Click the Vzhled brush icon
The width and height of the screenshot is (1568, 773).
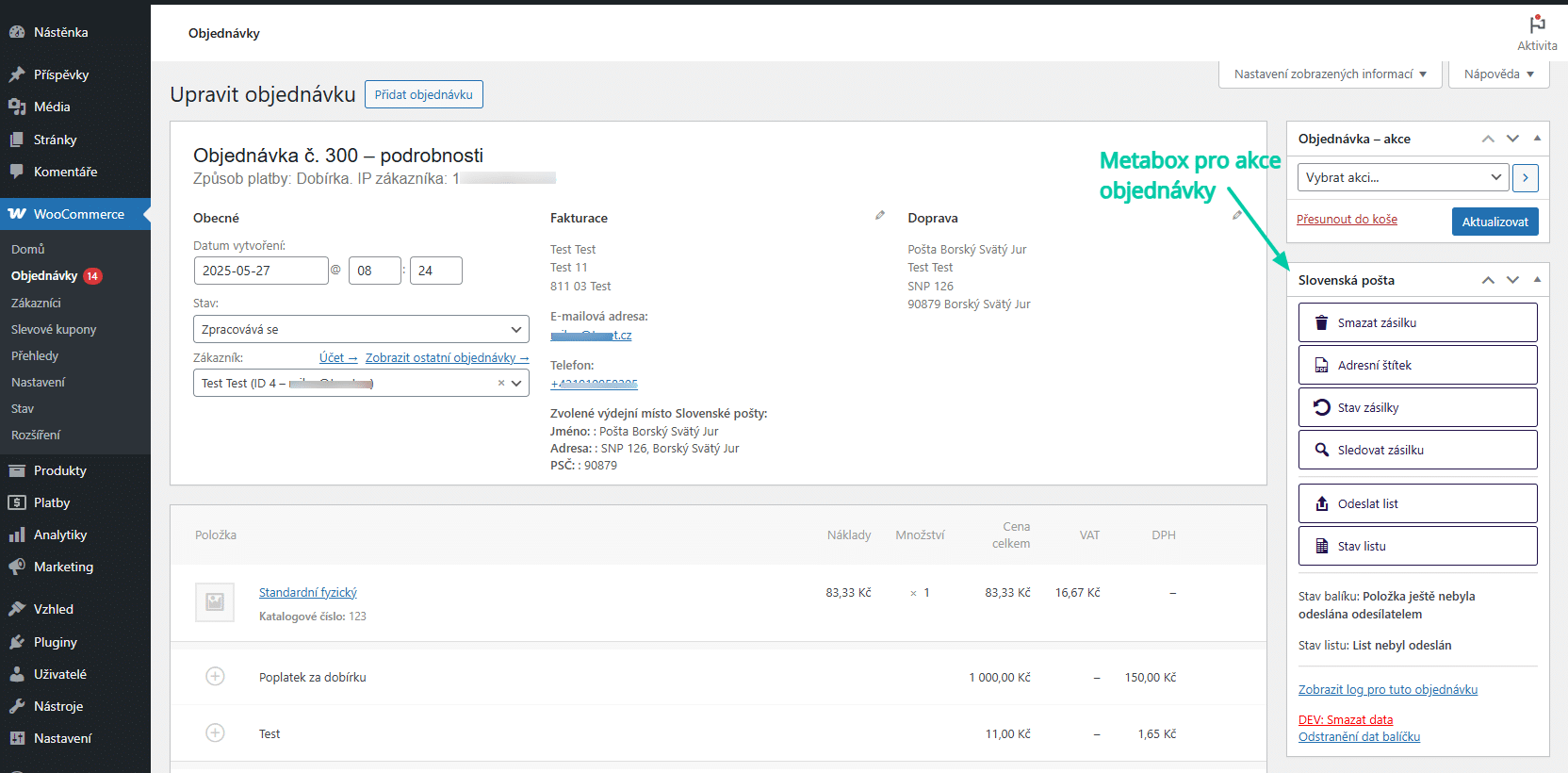17,609
